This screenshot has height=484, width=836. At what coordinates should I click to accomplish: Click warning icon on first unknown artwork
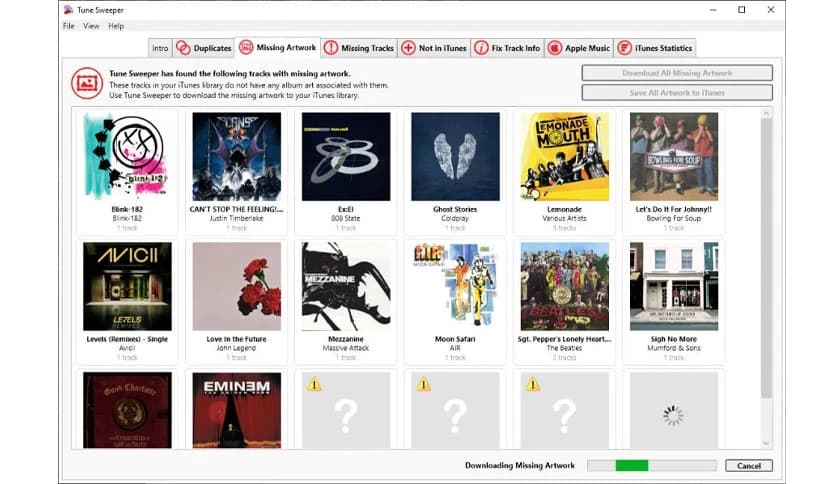314,384
